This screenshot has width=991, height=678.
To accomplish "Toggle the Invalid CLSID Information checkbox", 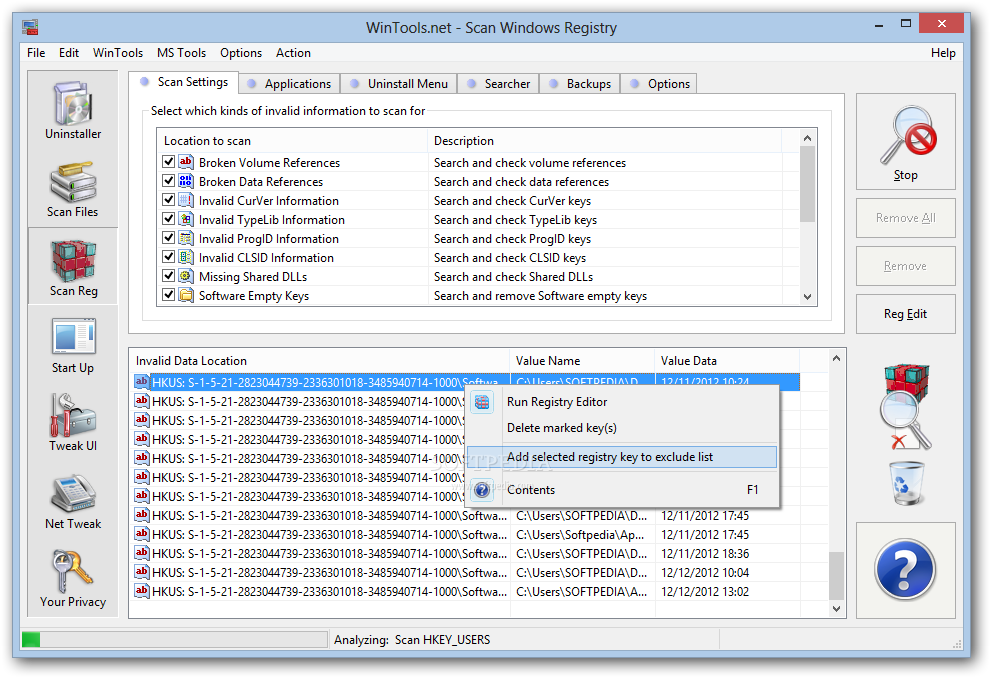I will [168, 257].
